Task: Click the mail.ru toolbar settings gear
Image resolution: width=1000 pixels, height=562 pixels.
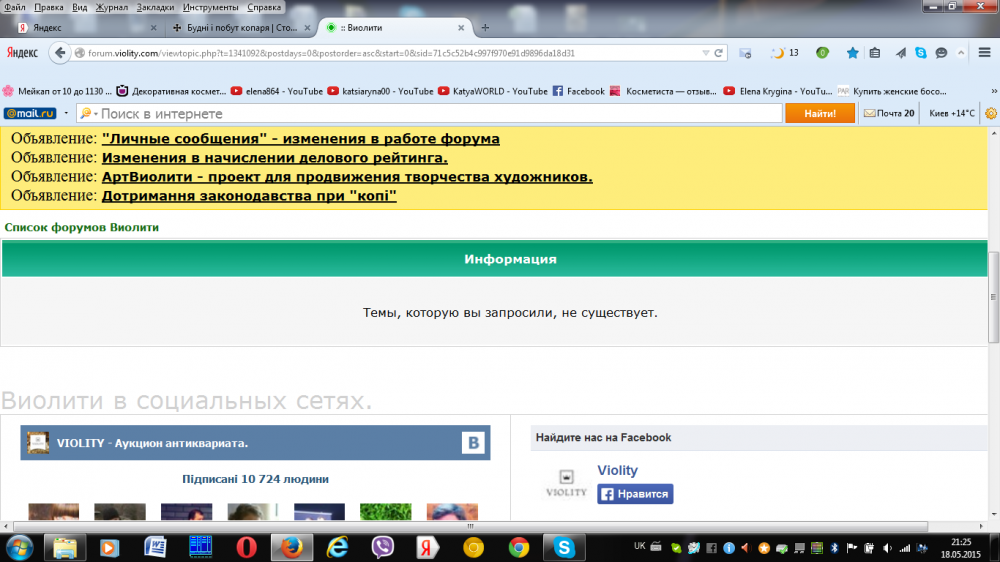Action: pyautogui.click(x=991, y=114)
